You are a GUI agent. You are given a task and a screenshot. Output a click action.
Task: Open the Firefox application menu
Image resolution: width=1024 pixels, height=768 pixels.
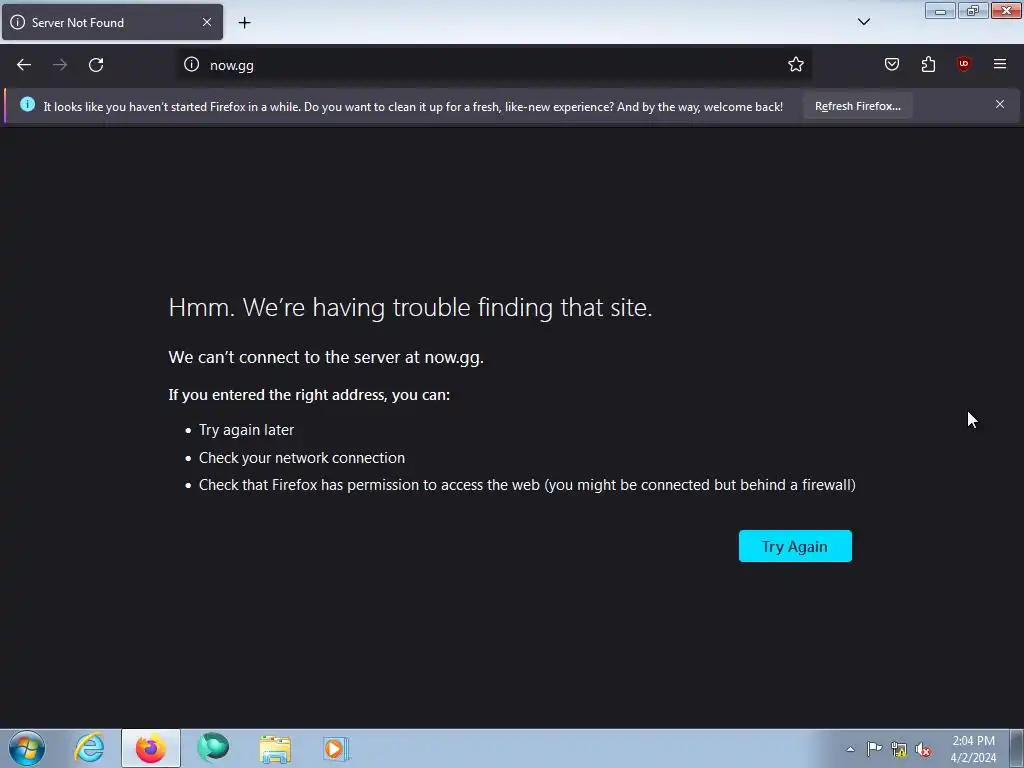pos(1000,64)
